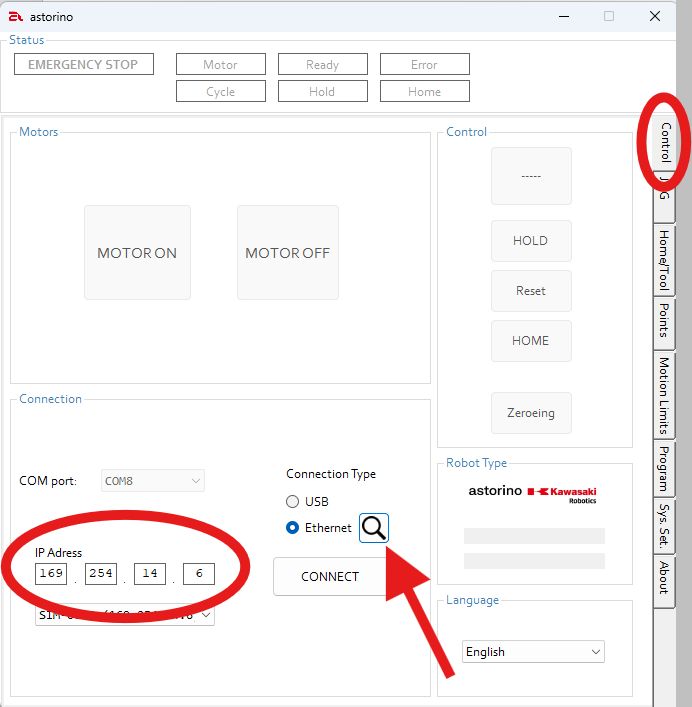Click the EMERGENCY STOP status indicator
This screenshot has height=707, width=692.
[x=83, y=65]
